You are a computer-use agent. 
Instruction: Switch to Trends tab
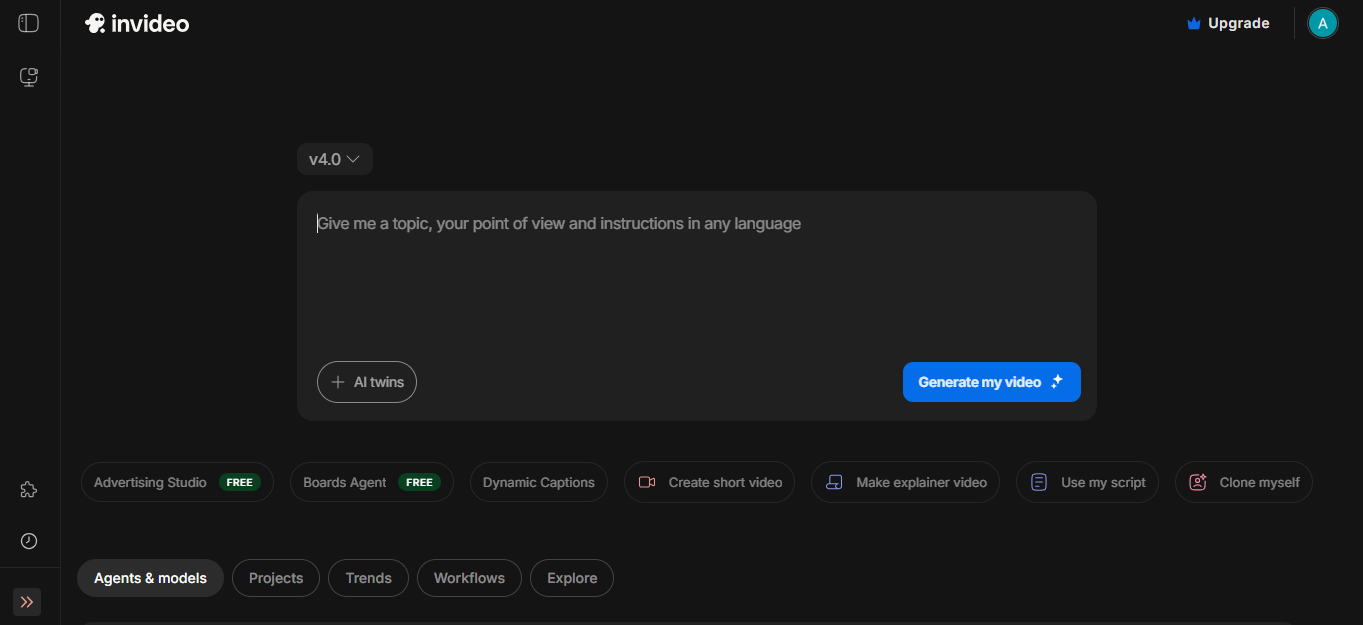point(369,578)
